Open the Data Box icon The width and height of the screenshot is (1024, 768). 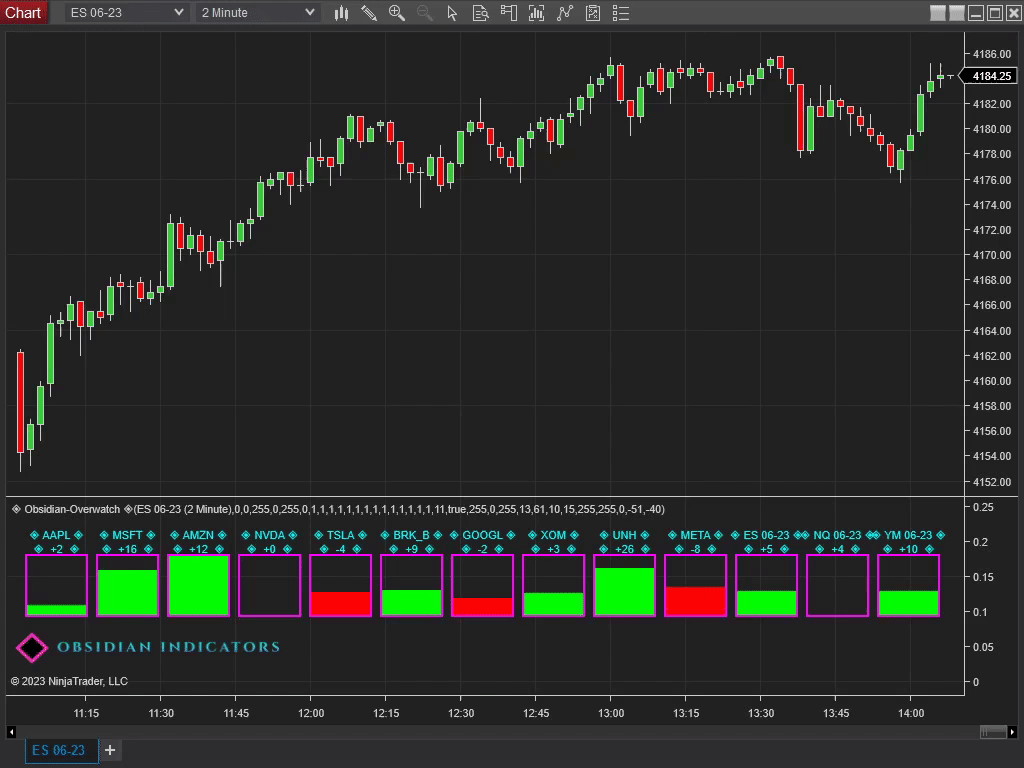click(x=481, y=13)
